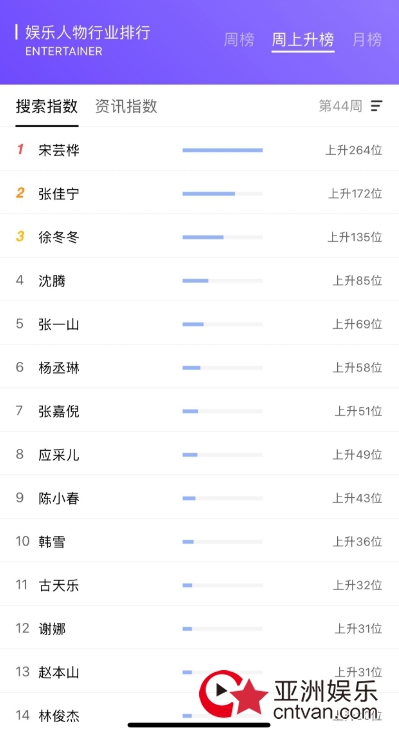Screen dimensions: 399x730
Task: Click the progress bar for 张一山
Action: pos(223,324)
